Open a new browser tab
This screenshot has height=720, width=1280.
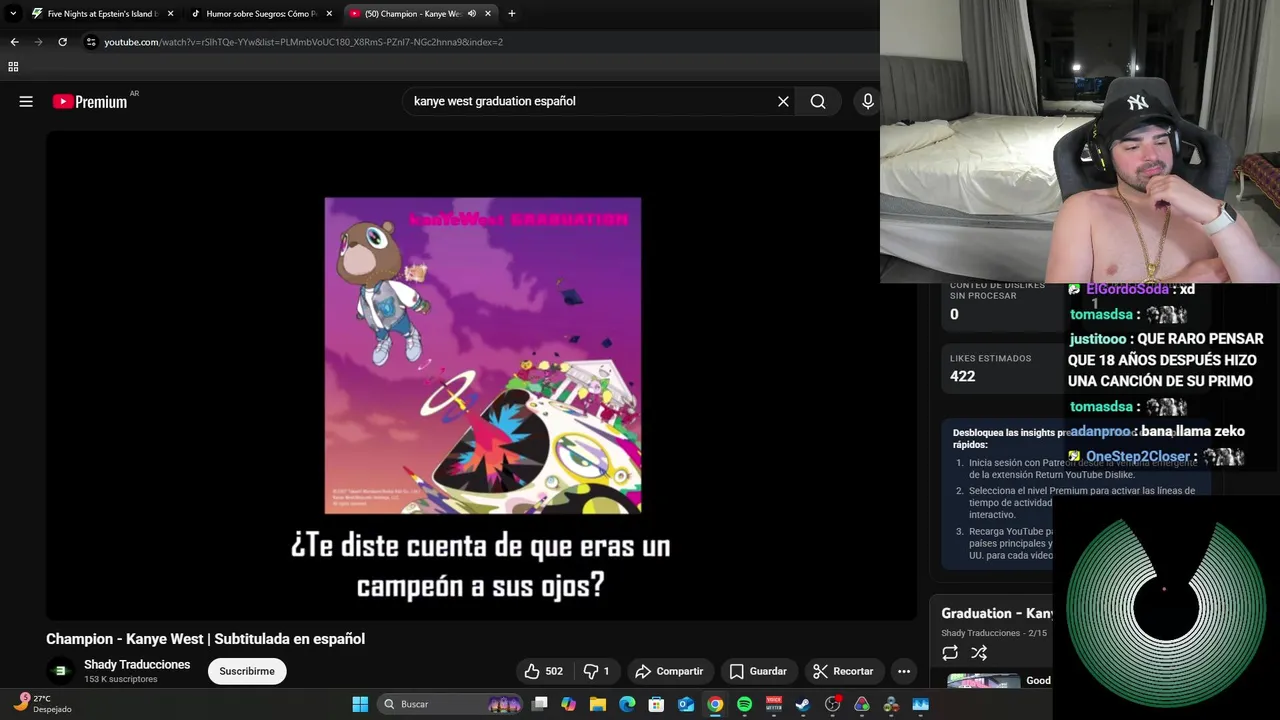[x=511, y=14]
